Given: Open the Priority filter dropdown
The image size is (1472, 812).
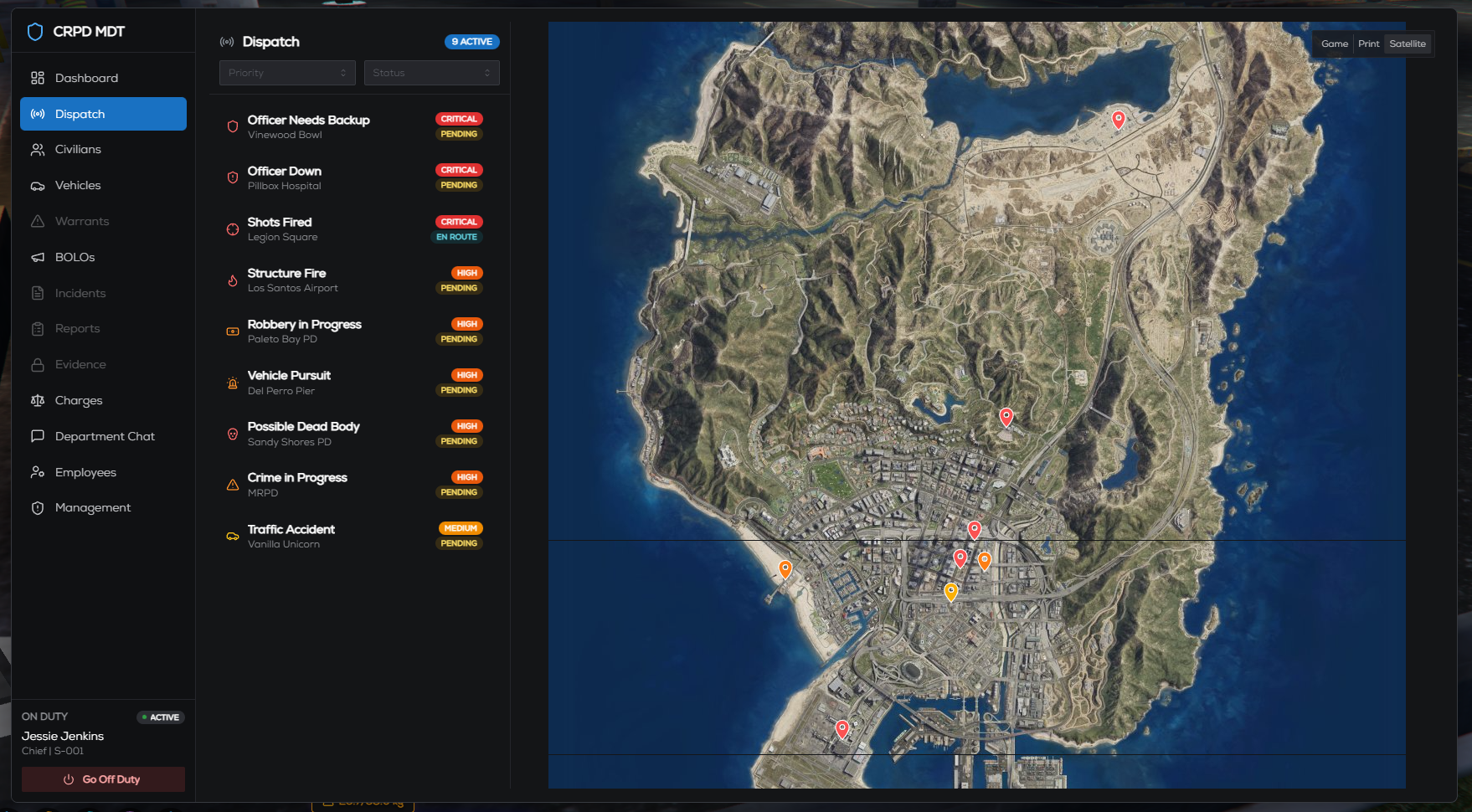Looking at the screenshot, I should pos(287,73).
